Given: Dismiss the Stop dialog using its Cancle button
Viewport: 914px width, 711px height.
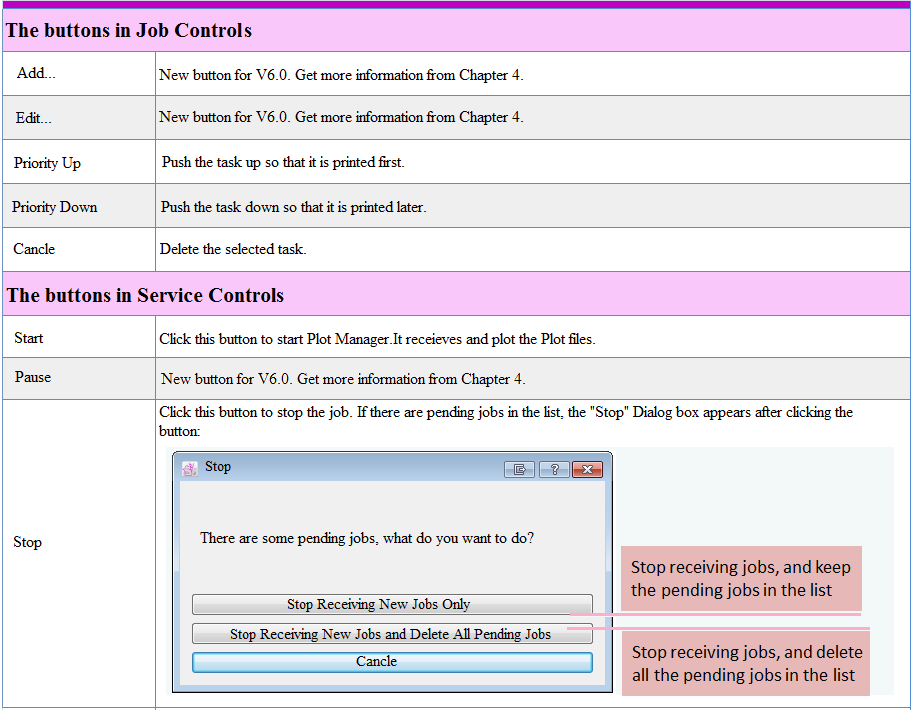Looking at the screenshot, I should click(x=391, y=662).
